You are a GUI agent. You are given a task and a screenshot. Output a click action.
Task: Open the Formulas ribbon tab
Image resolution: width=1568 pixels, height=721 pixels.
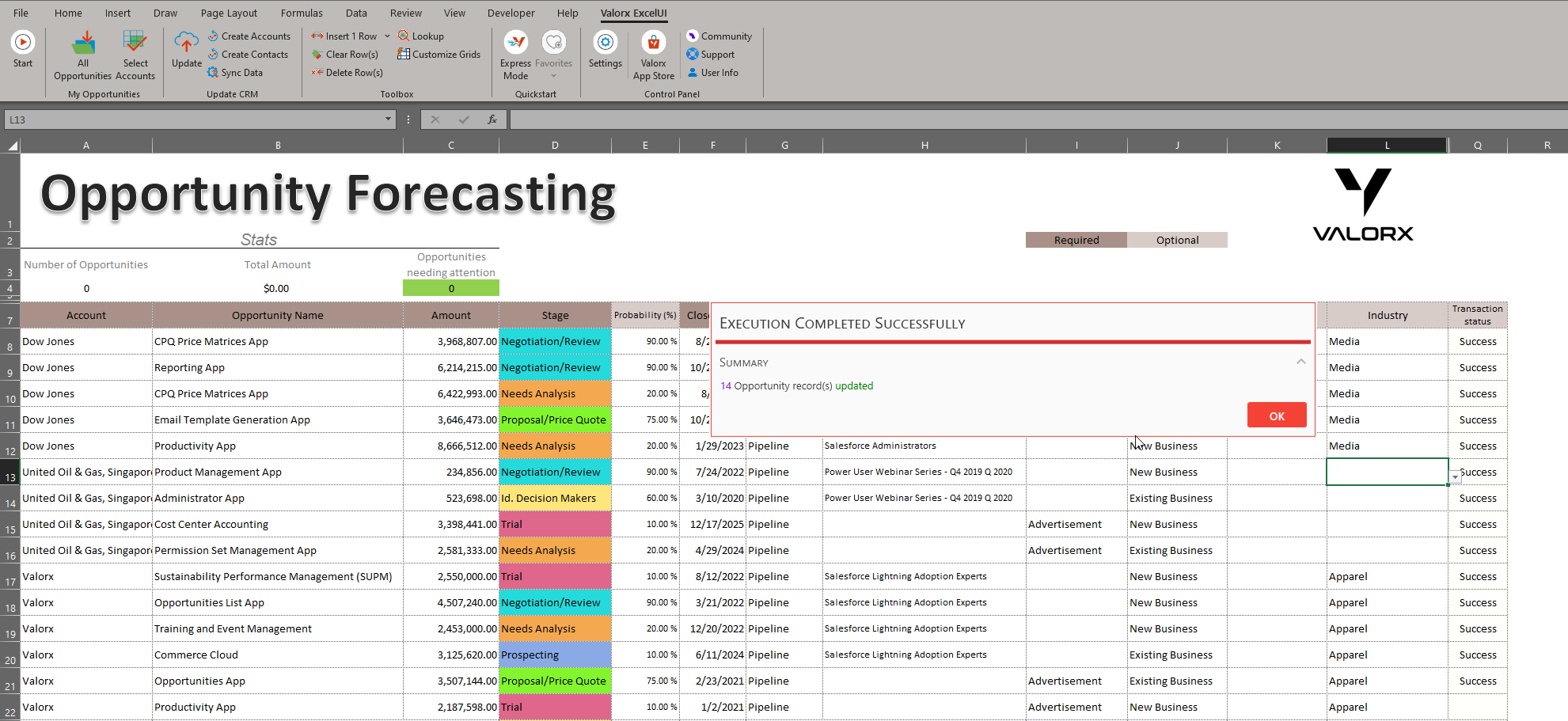click(302, 13)
